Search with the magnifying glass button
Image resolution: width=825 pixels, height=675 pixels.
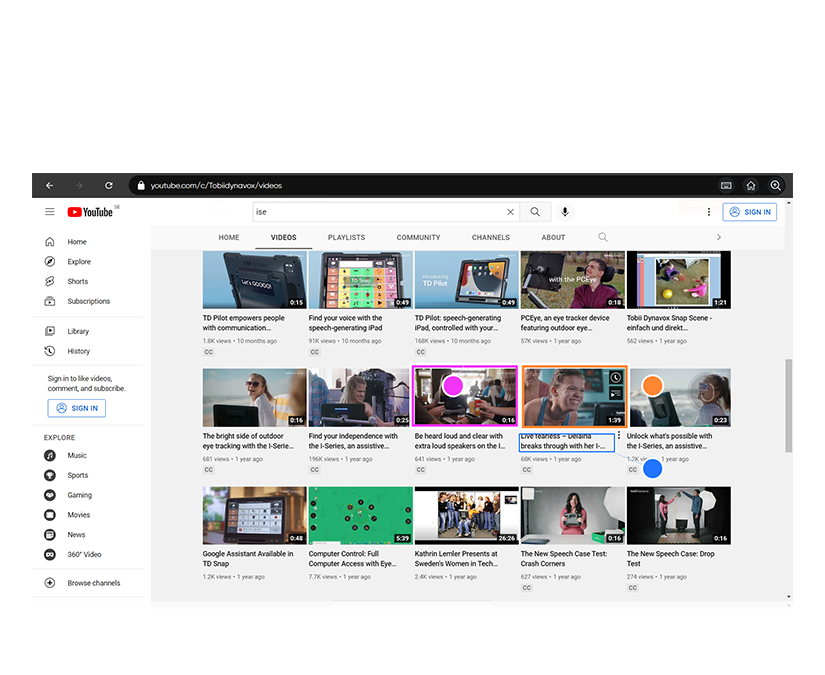(x=535, y=212)
